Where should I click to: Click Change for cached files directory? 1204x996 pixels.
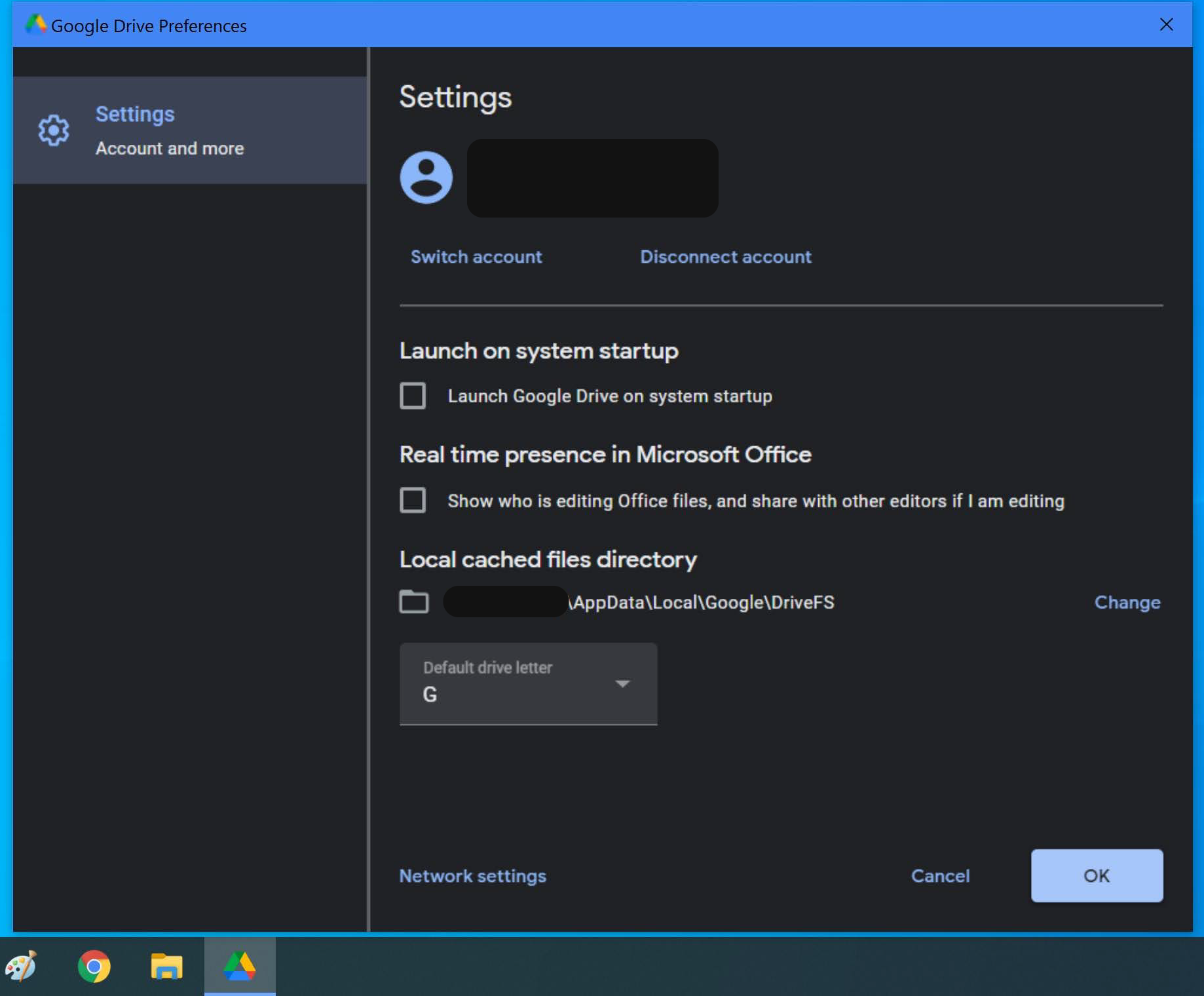(x=1127, y=602)
